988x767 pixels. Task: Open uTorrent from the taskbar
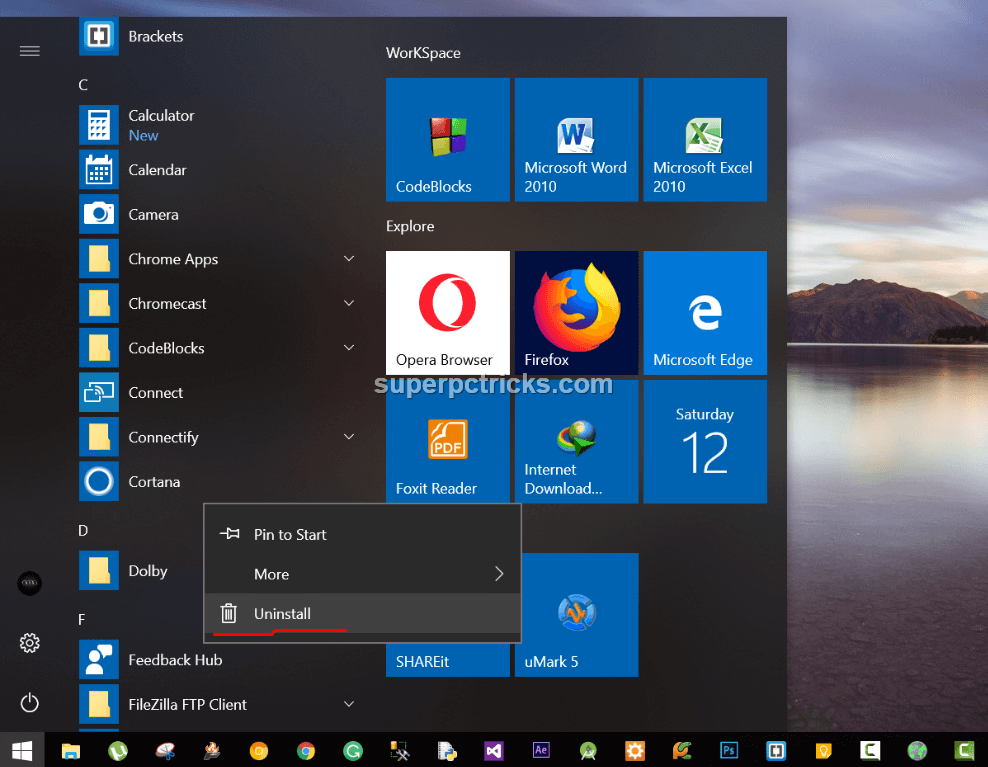[118, 751]
